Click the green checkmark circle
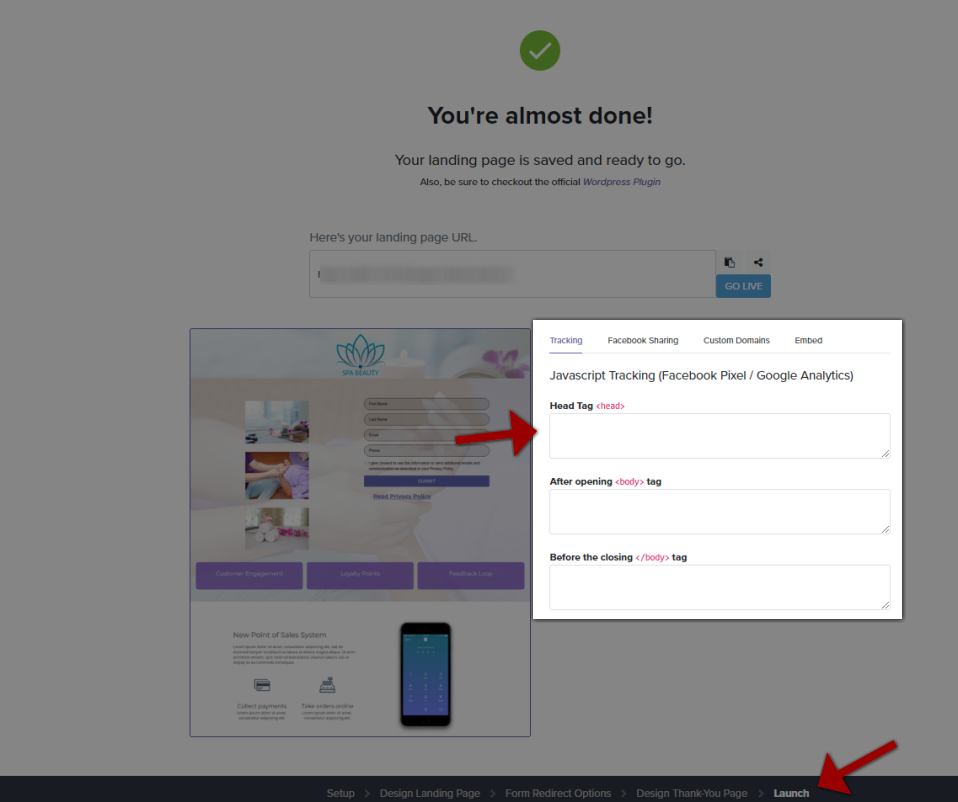Viewport: 958px width, 802px height. 539,51
